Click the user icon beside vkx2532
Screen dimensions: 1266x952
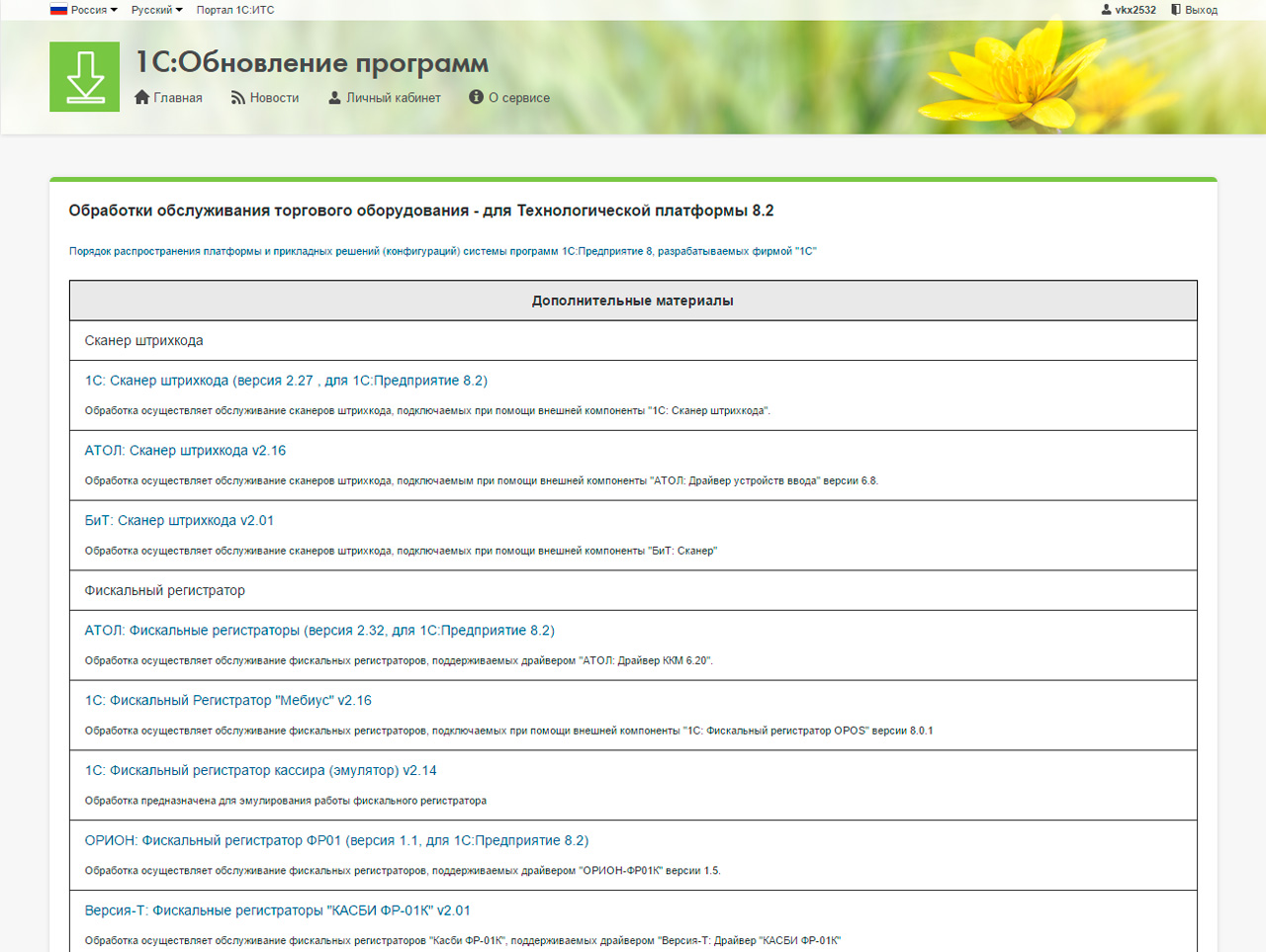point(1106,10)
